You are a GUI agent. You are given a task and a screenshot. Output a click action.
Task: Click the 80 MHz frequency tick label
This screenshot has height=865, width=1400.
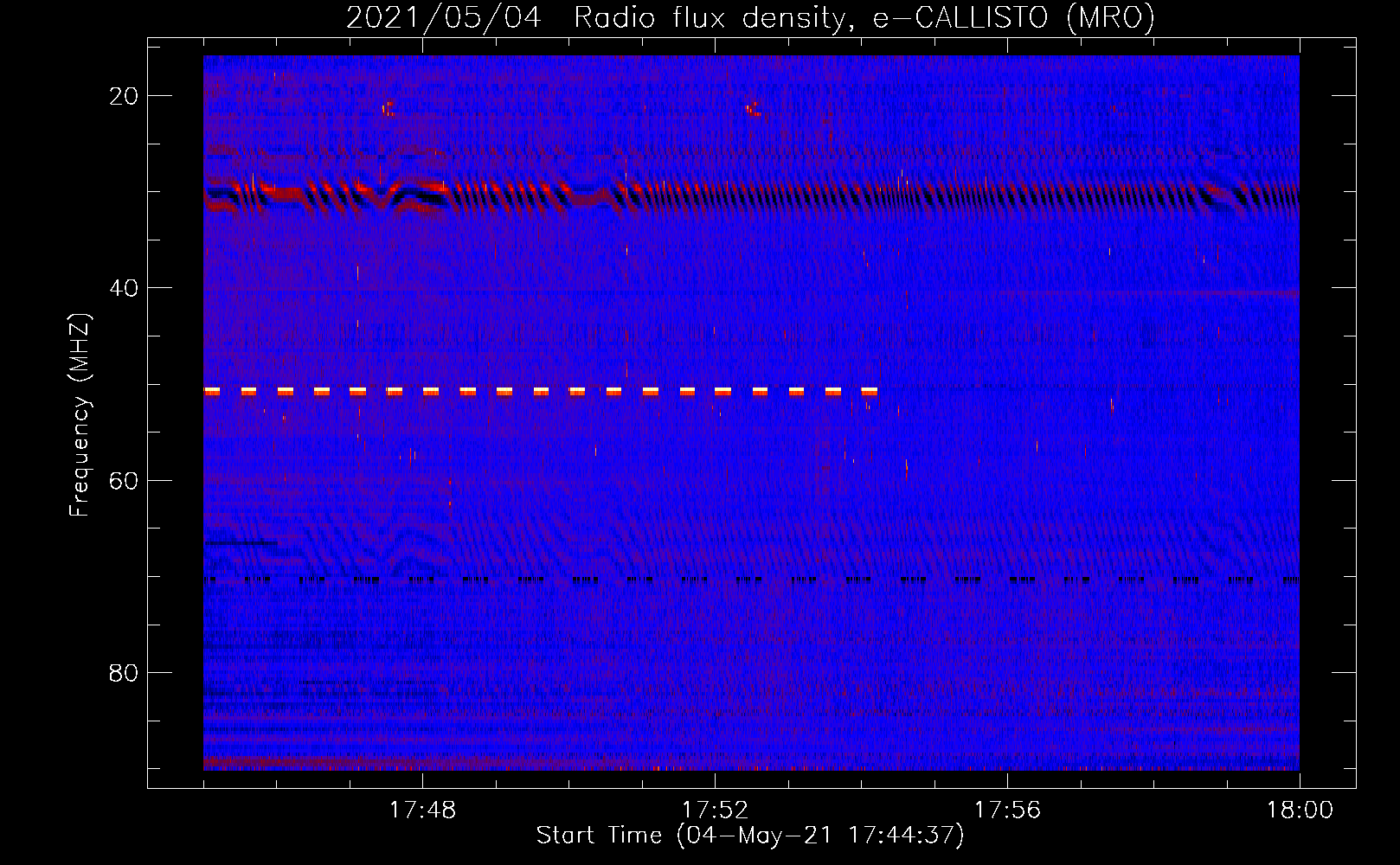tap(124, 673)
